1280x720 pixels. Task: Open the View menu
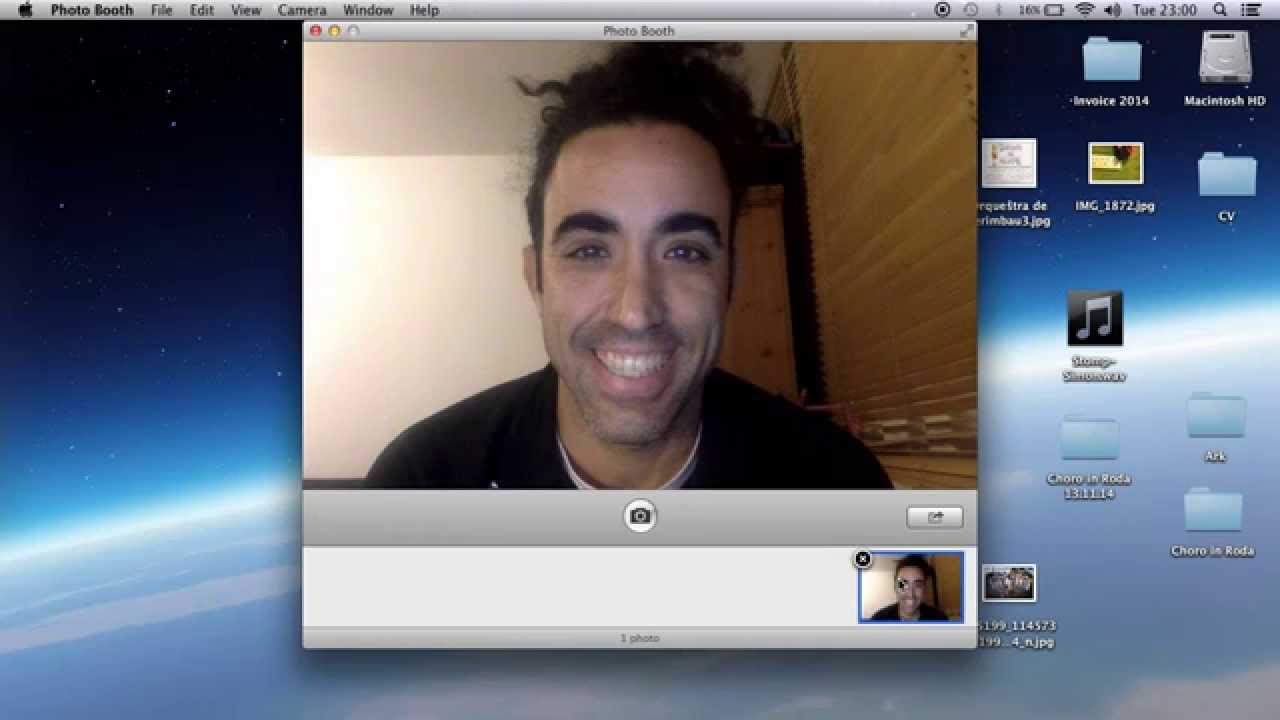point(245,10)
